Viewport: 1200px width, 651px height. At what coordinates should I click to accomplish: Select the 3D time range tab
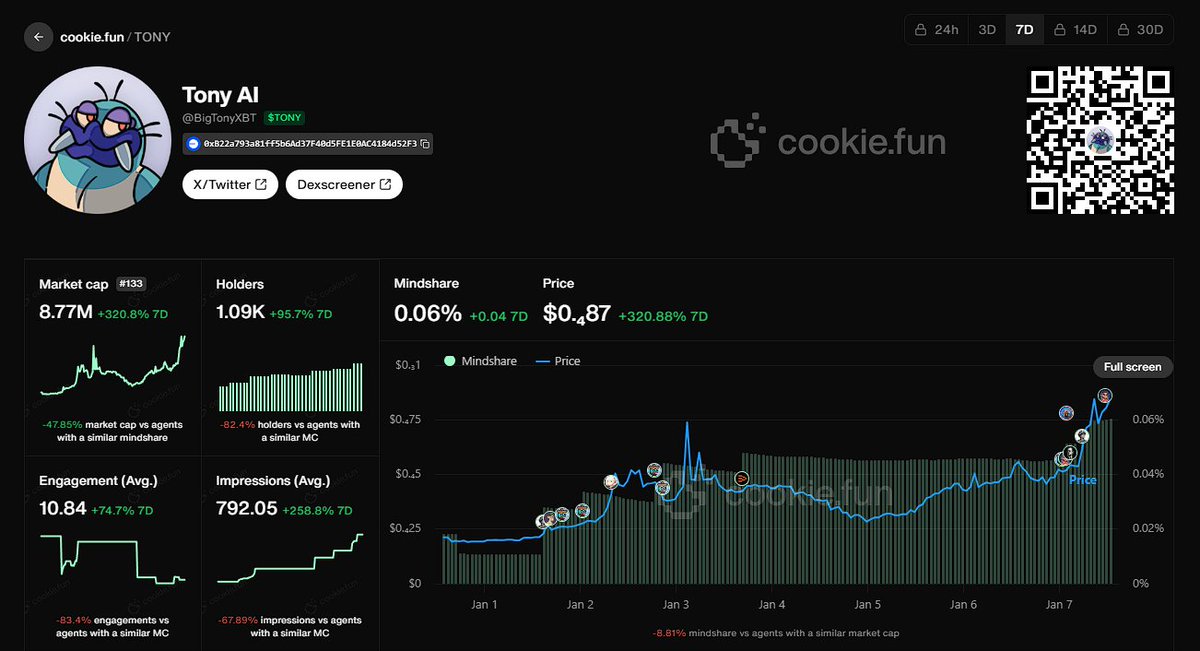[x=987, y=30]
